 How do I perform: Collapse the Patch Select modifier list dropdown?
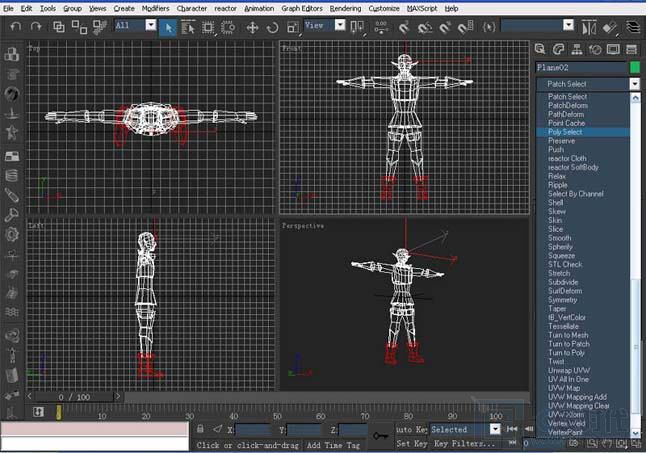634,84
